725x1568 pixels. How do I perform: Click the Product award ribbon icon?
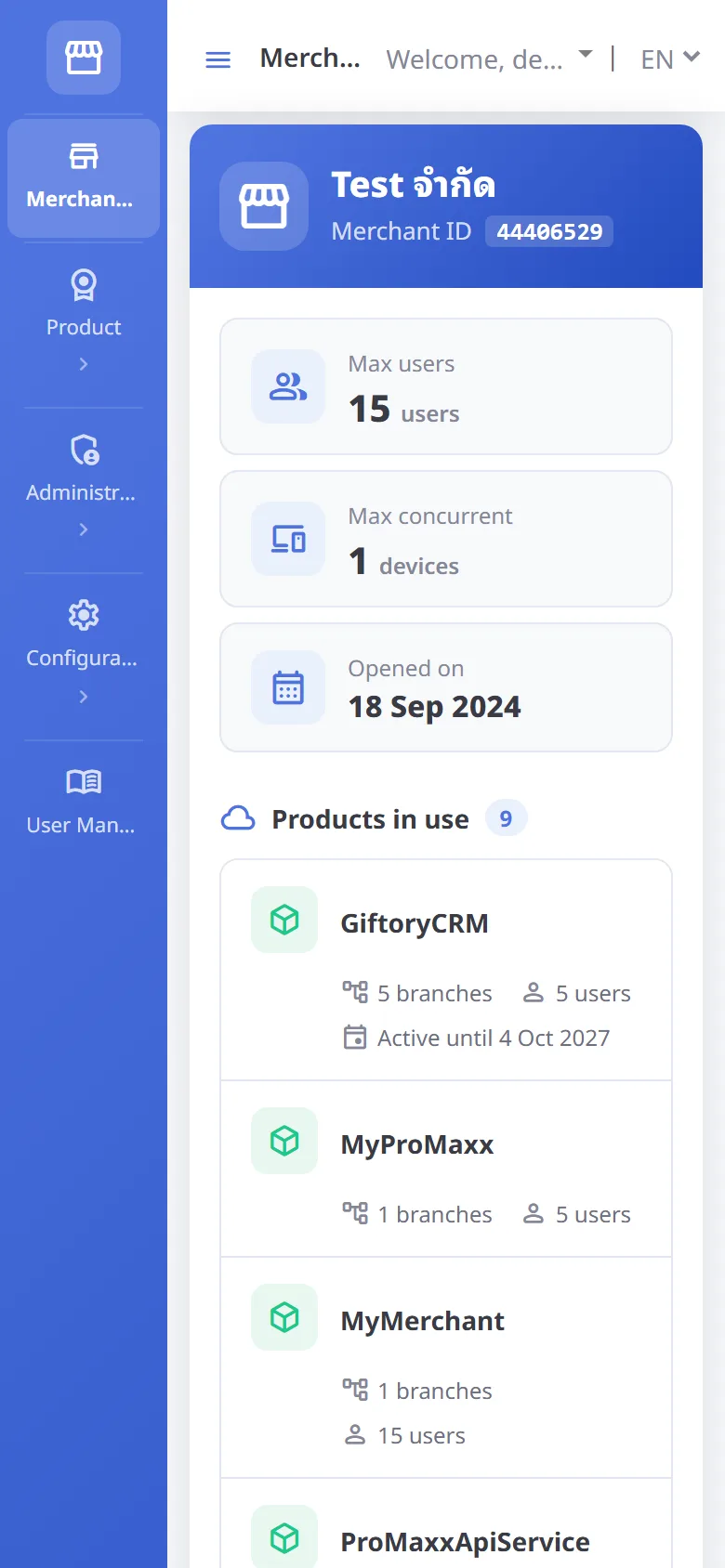click(x=84, y=285)
